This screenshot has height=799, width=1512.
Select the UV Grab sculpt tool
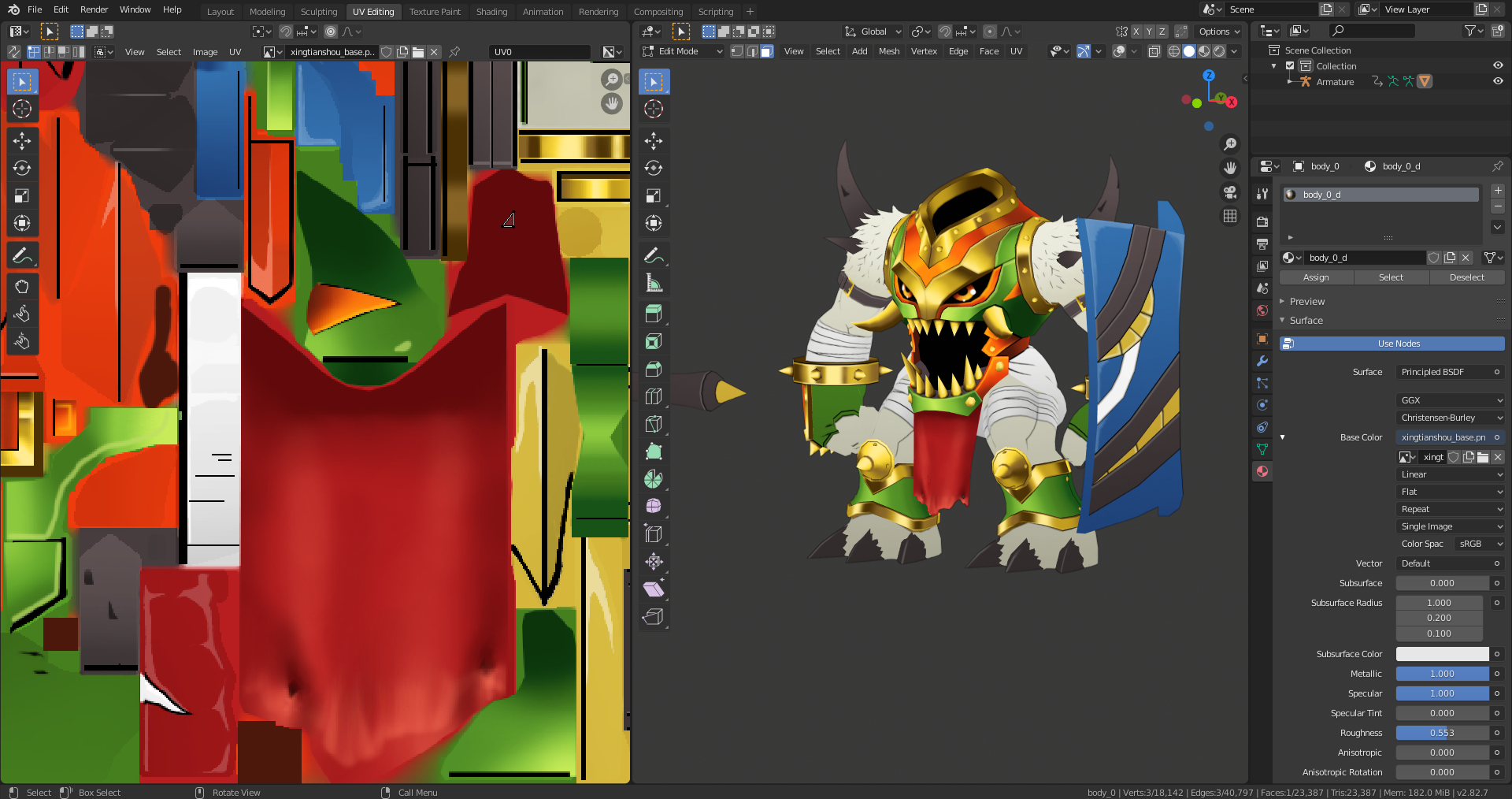tap(22, 286)
